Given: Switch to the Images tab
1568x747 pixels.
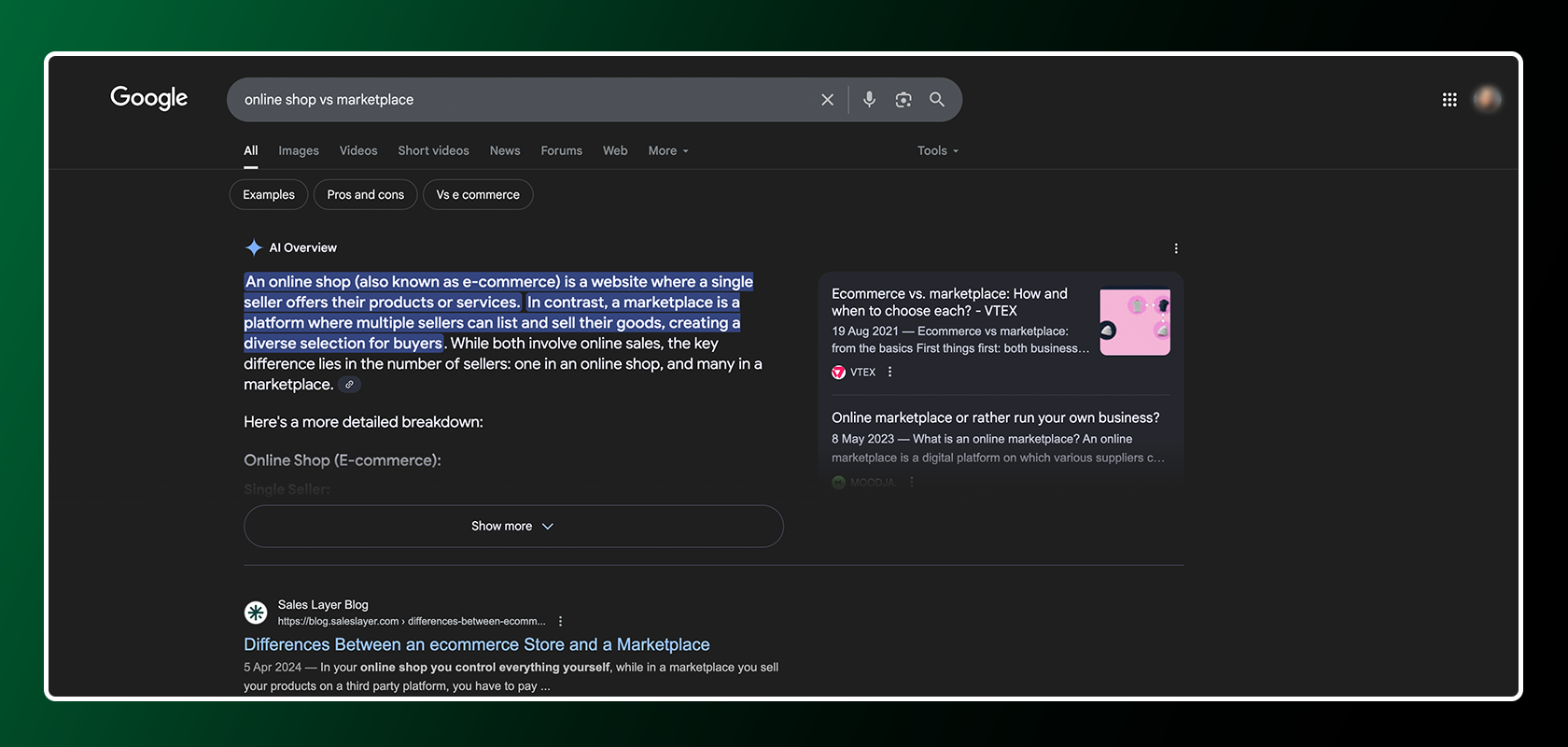Looking at the screenshot, I should 299,150.
